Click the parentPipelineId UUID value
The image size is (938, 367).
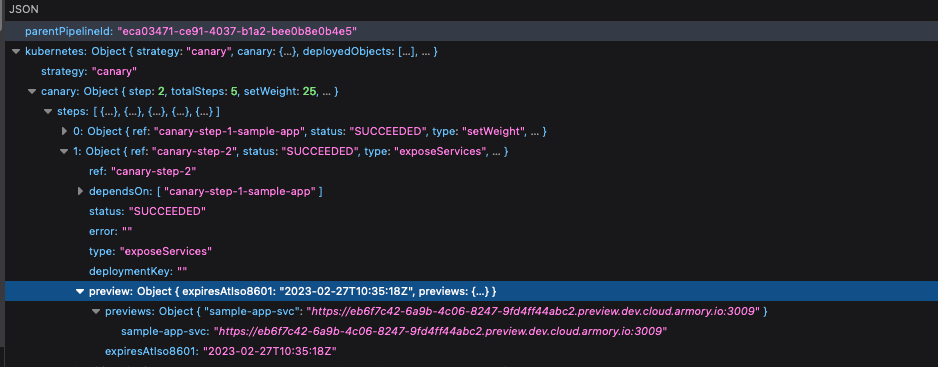(x=237, y=31)
